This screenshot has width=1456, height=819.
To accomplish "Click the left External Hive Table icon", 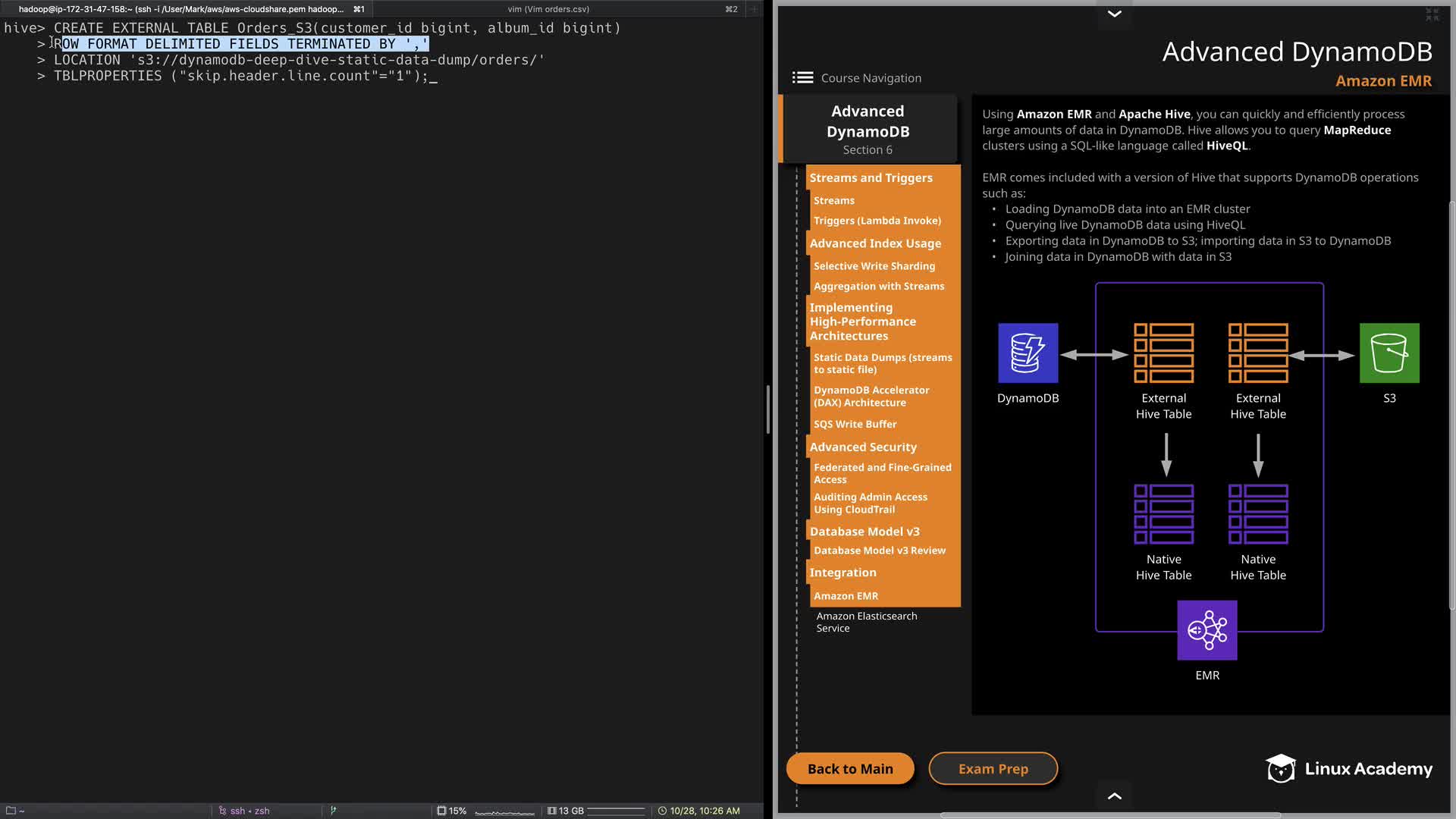I will [x=1163, y=353].
